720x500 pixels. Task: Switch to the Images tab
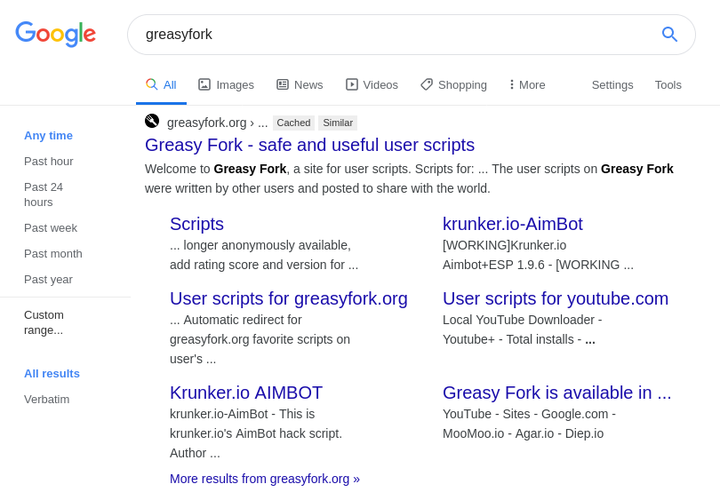[226, 85]
